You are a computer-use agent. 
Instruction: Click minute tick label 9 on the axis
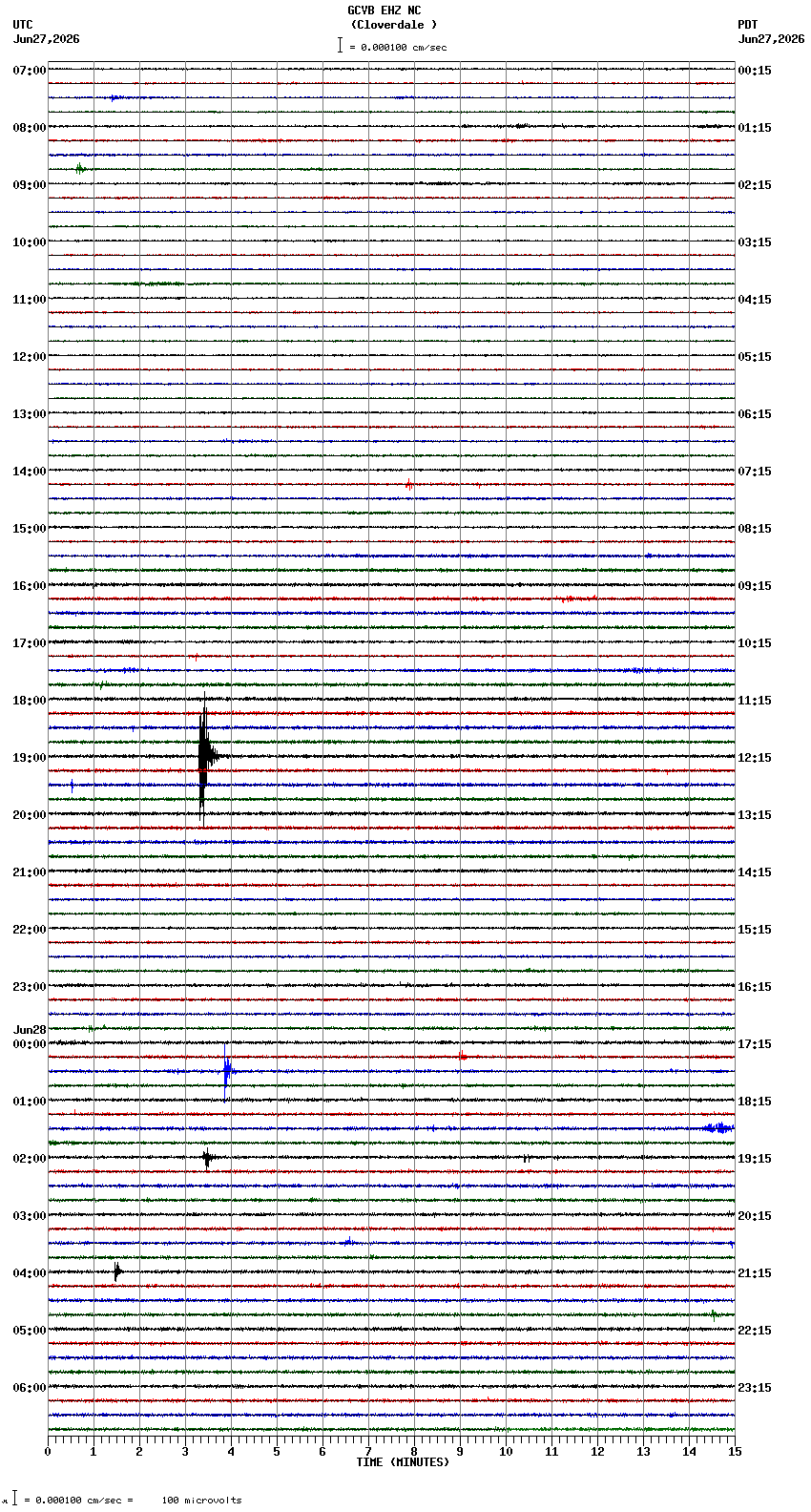coord(460,1452)
